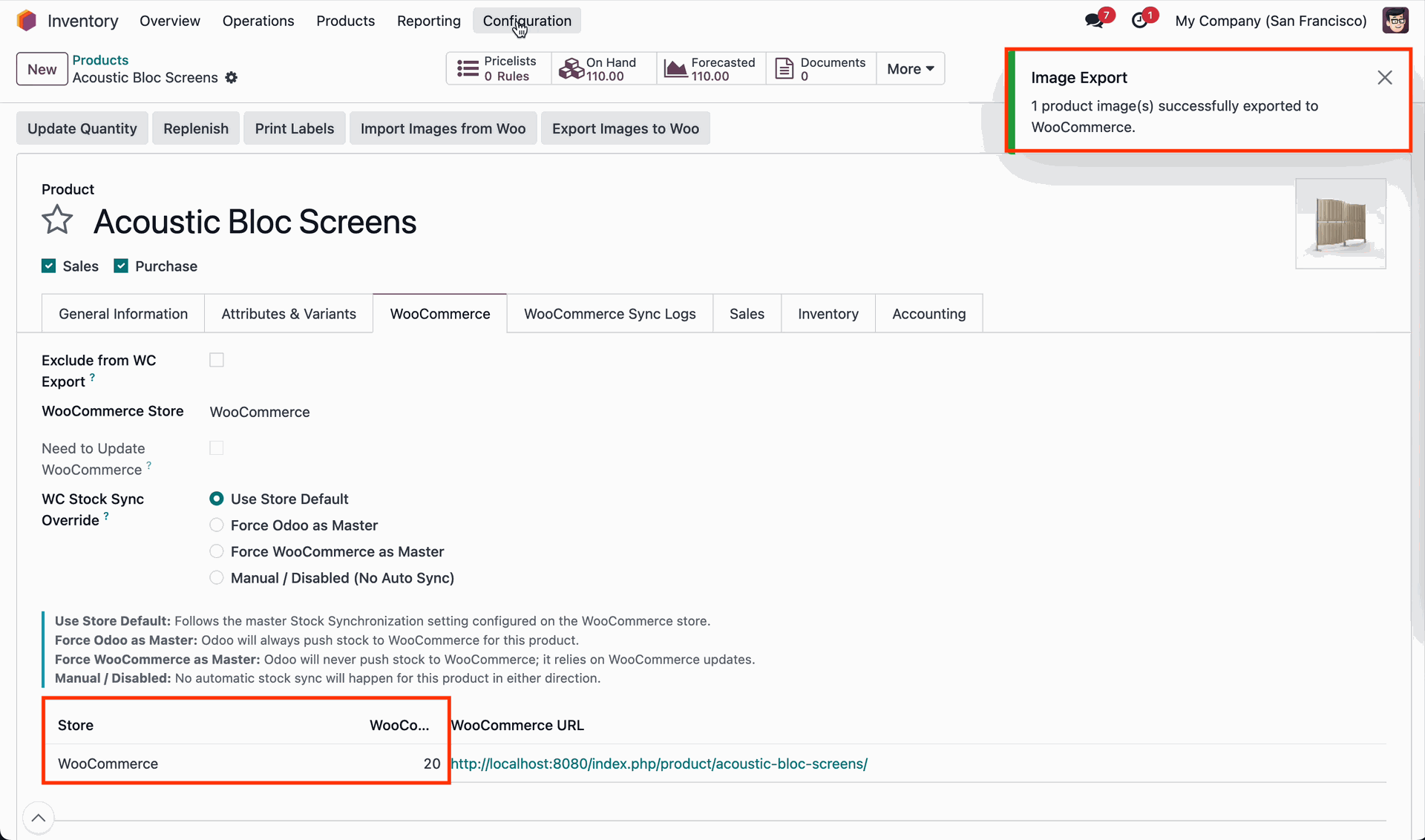Click the Store column header
This screenshot has width=1425, height=840.
pos(76,725)
